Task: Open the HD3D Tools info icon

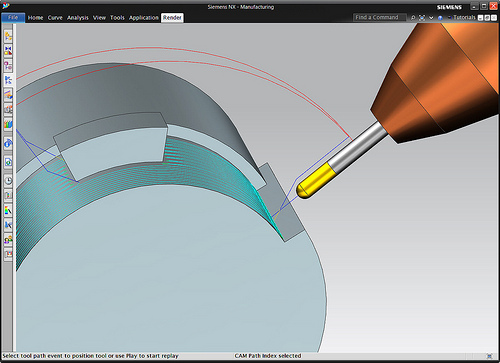Action: point(8,143)
